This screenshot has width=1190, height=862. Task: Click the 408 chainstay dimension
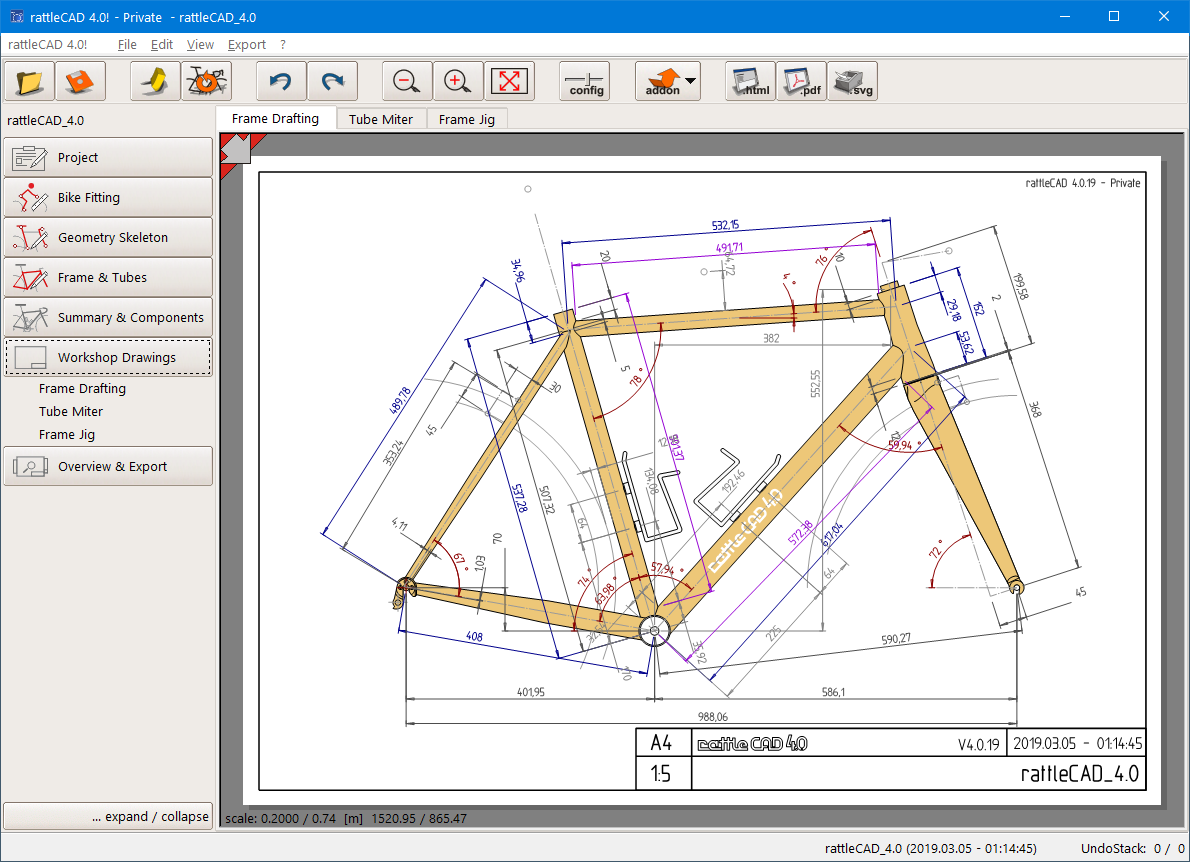click(x=474, y=636)
